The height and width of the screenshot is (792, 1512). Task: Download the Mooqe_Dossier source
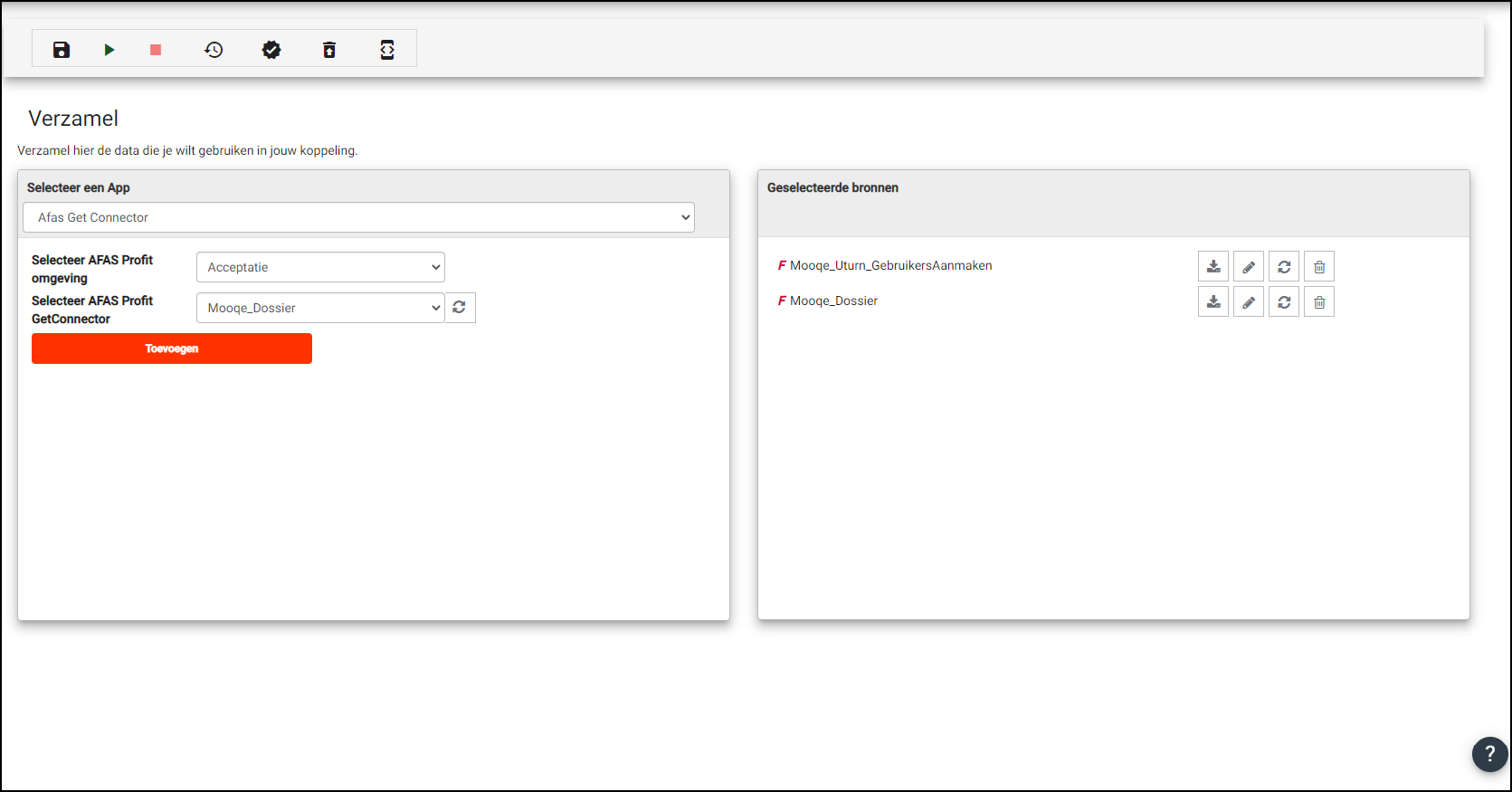click(x=1213, y=302)
